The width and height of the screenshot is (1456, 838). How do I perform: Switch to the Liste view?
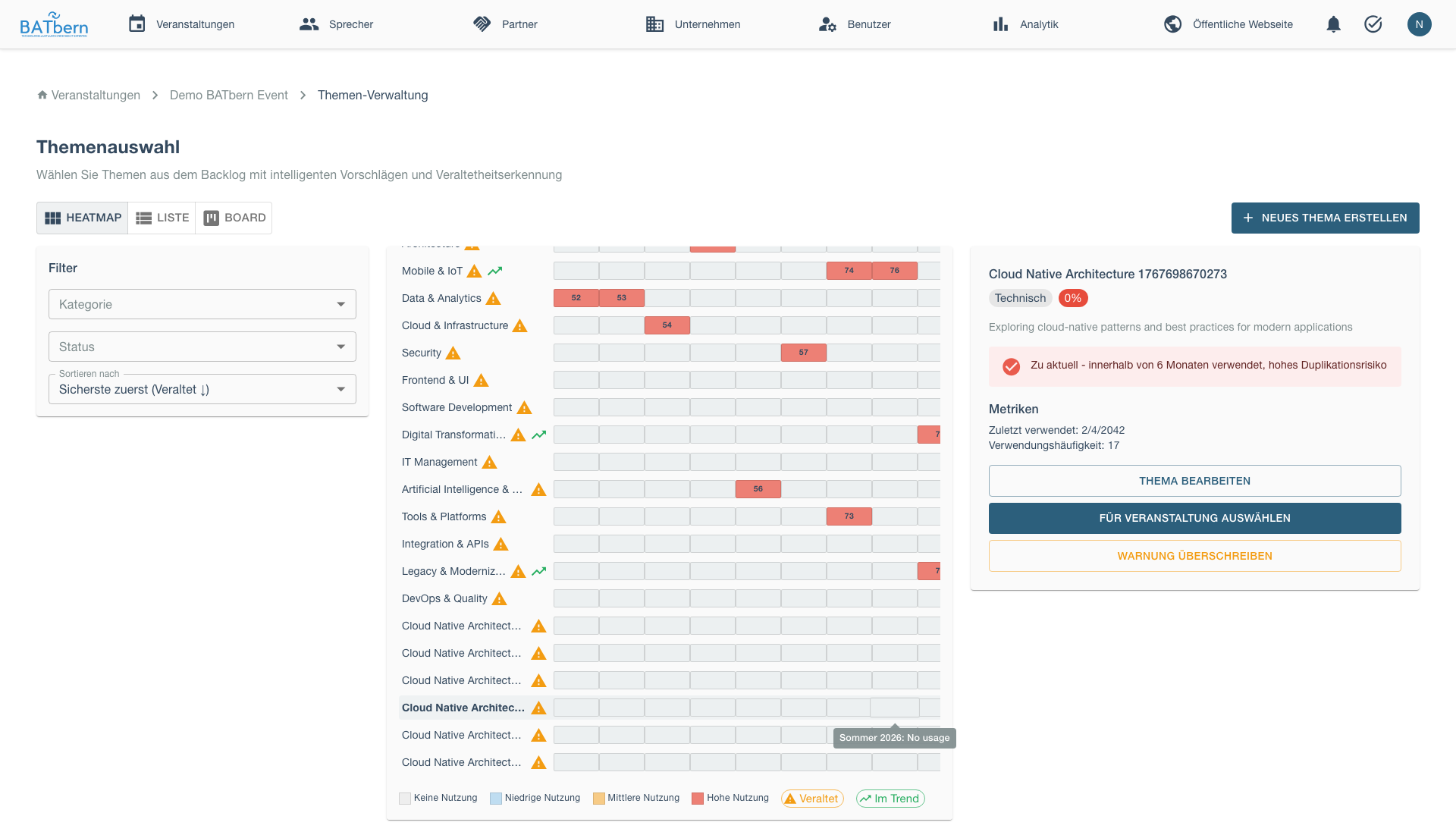point(162,218)
